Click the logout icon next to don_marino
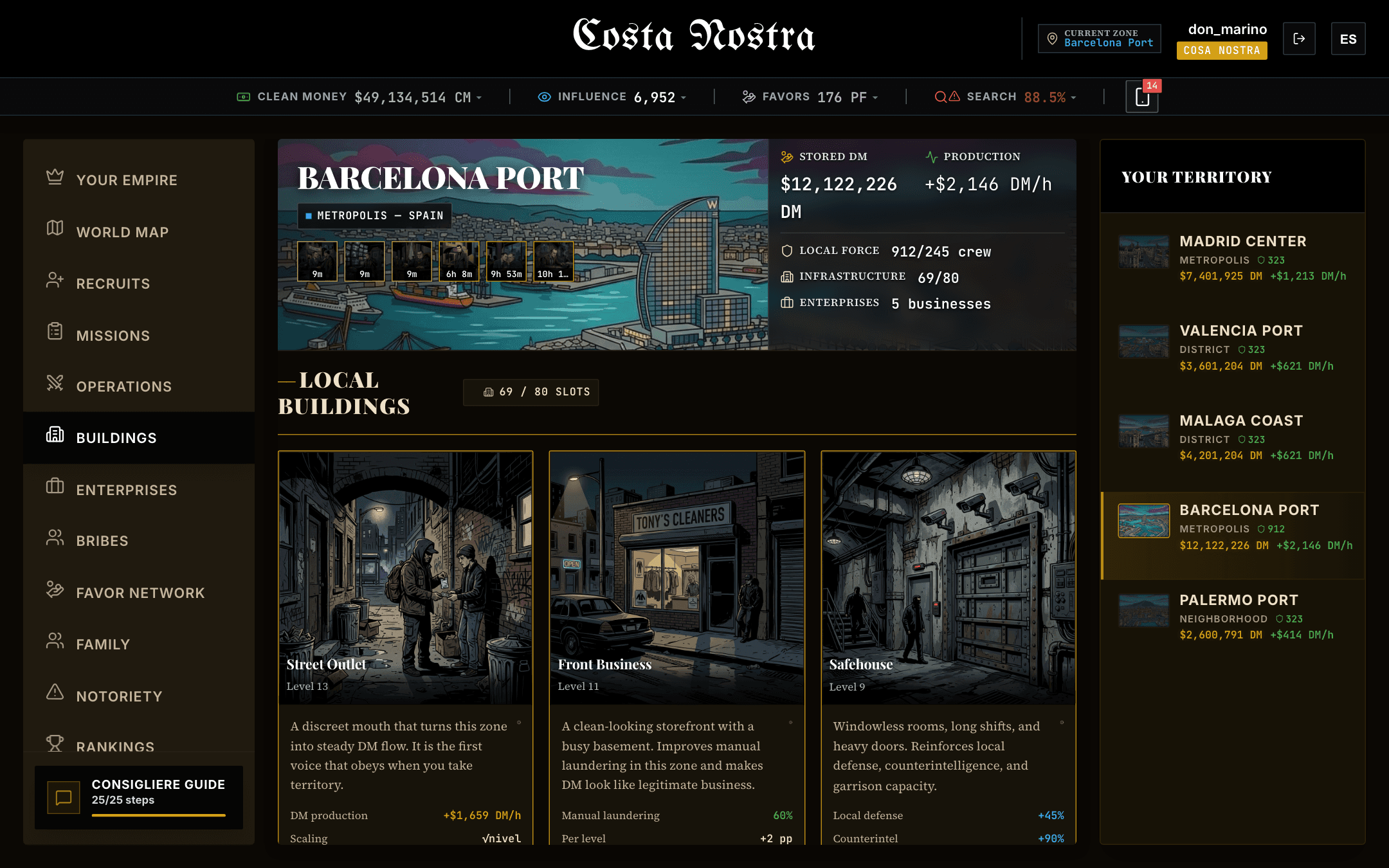 click(1299, 39)
